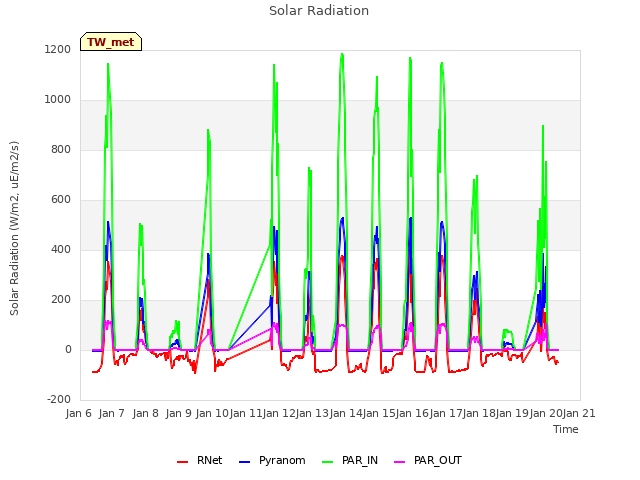Click the Solar Radiation chart title
Screen dimensions: 640x480
pyautogui.click(x=319, y=11)
